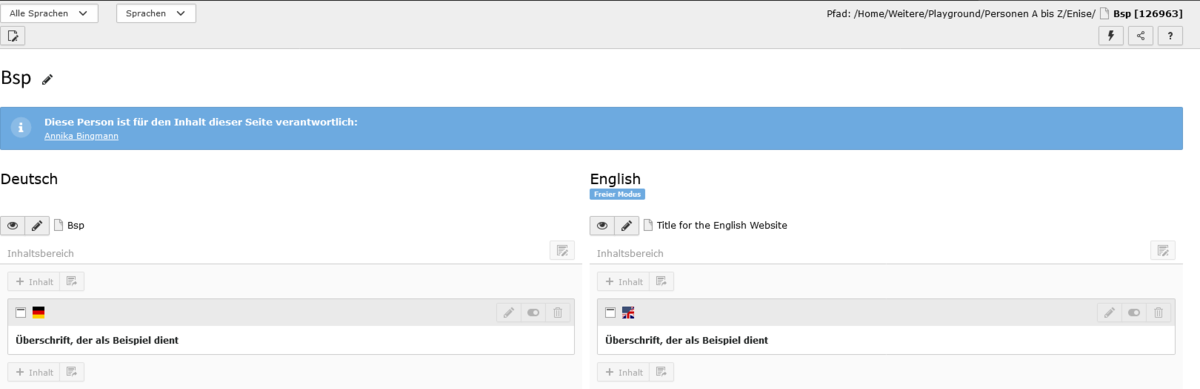The image size is (1200, 389).
Task: Open help via the question mark icon
Action: [x=1171, y=36]
